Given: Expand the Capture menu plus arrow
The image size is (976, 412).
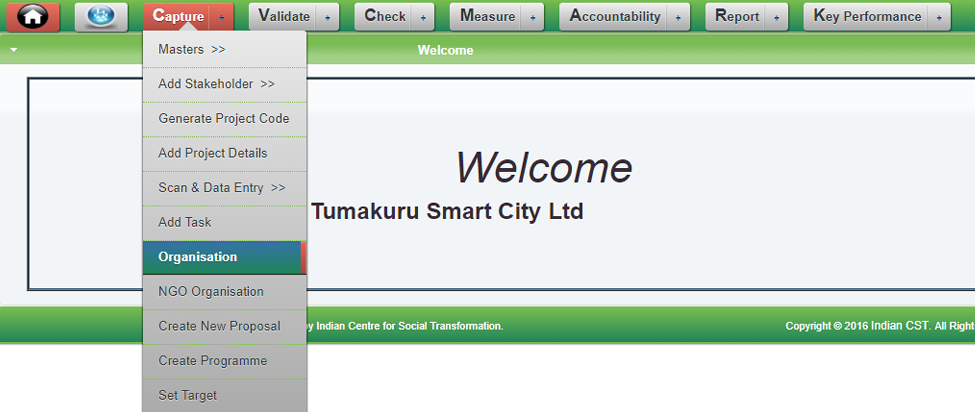Looking at the screenshot, I should (x=222, y=17).
